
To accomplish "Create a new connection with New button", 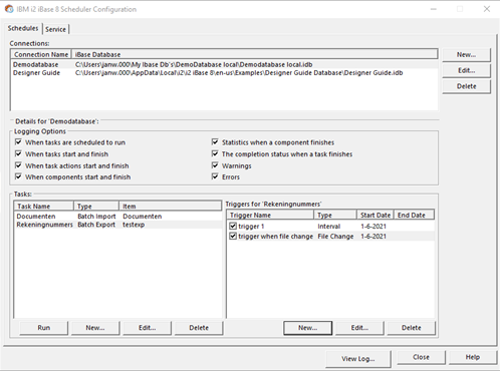I will 466,55.
